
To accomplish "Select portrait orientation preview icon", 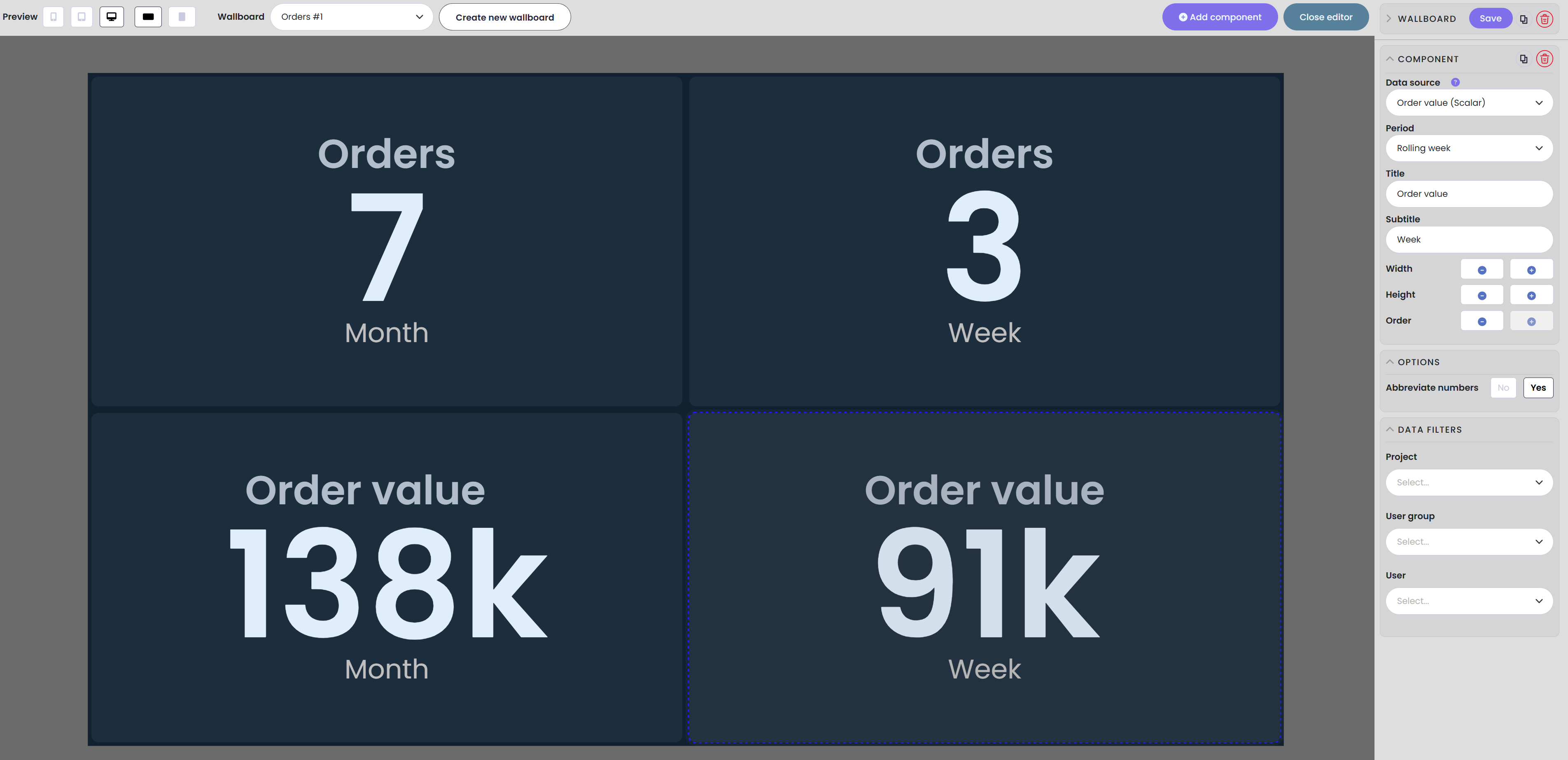I will pyautogui.click(x=182, y=17).
